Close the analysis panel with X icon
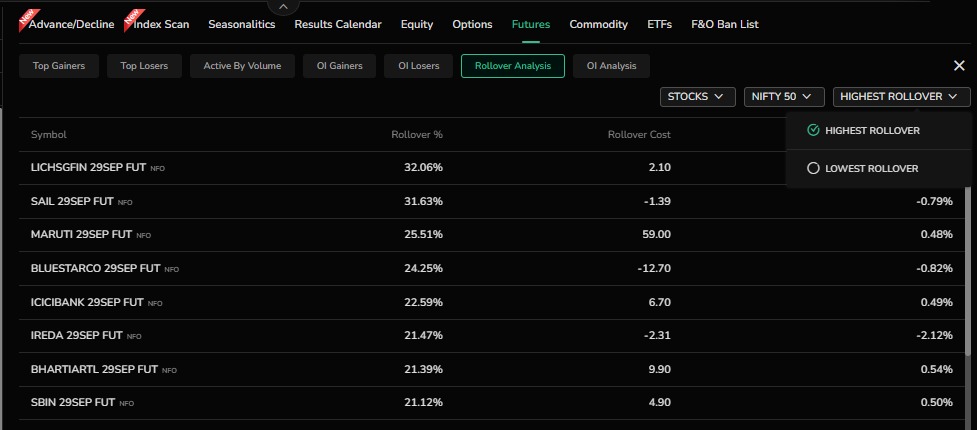Viewport: 977px width, 430px height. 959,65
